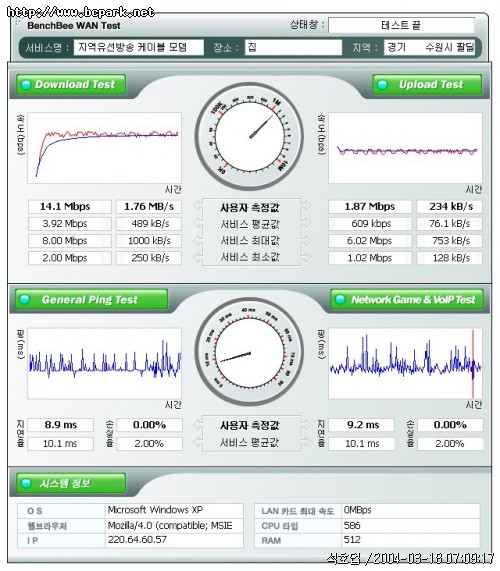Click the 1.02 Mbps upload minimum value

click(x=370, y=258)
